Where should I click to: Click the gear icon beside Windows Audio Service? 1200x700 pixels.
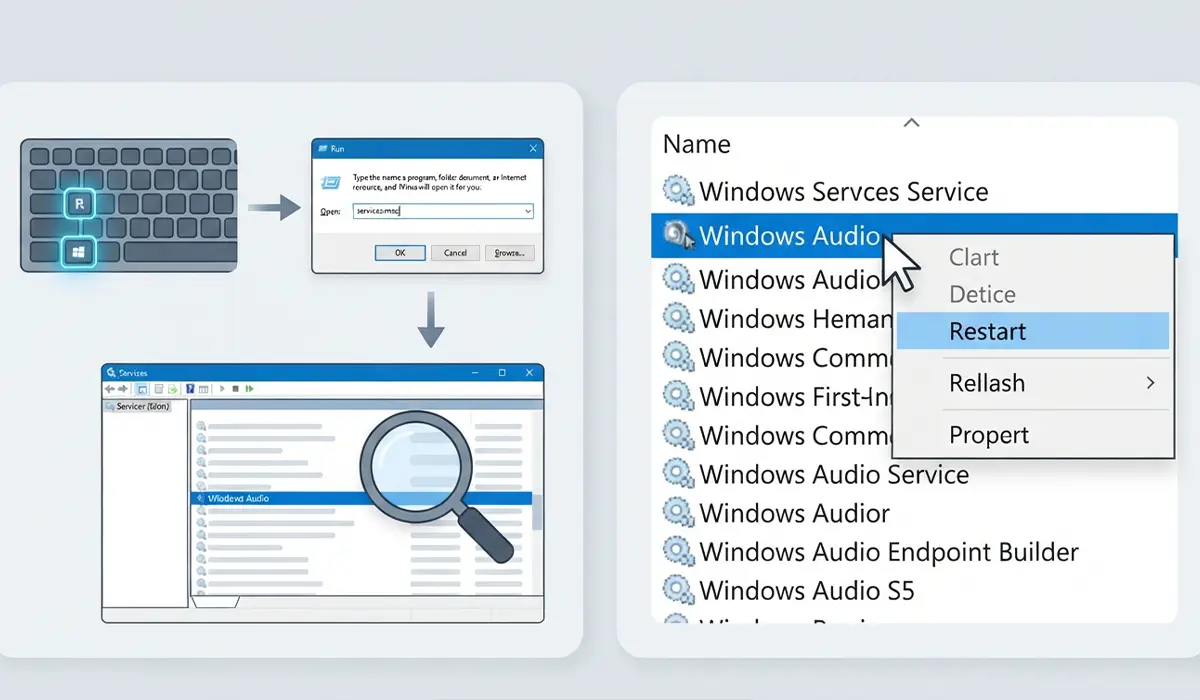tap(679, 474)
